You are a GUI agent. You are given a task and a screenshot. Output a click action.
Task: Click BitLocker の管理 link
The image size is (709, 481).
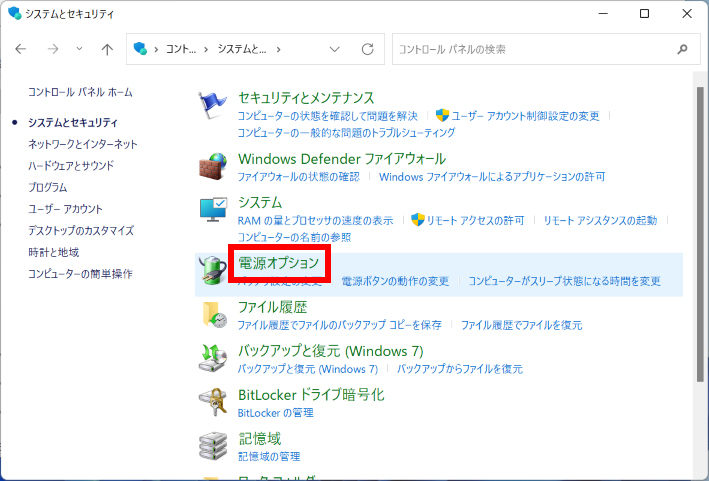[x=276, y=413]
